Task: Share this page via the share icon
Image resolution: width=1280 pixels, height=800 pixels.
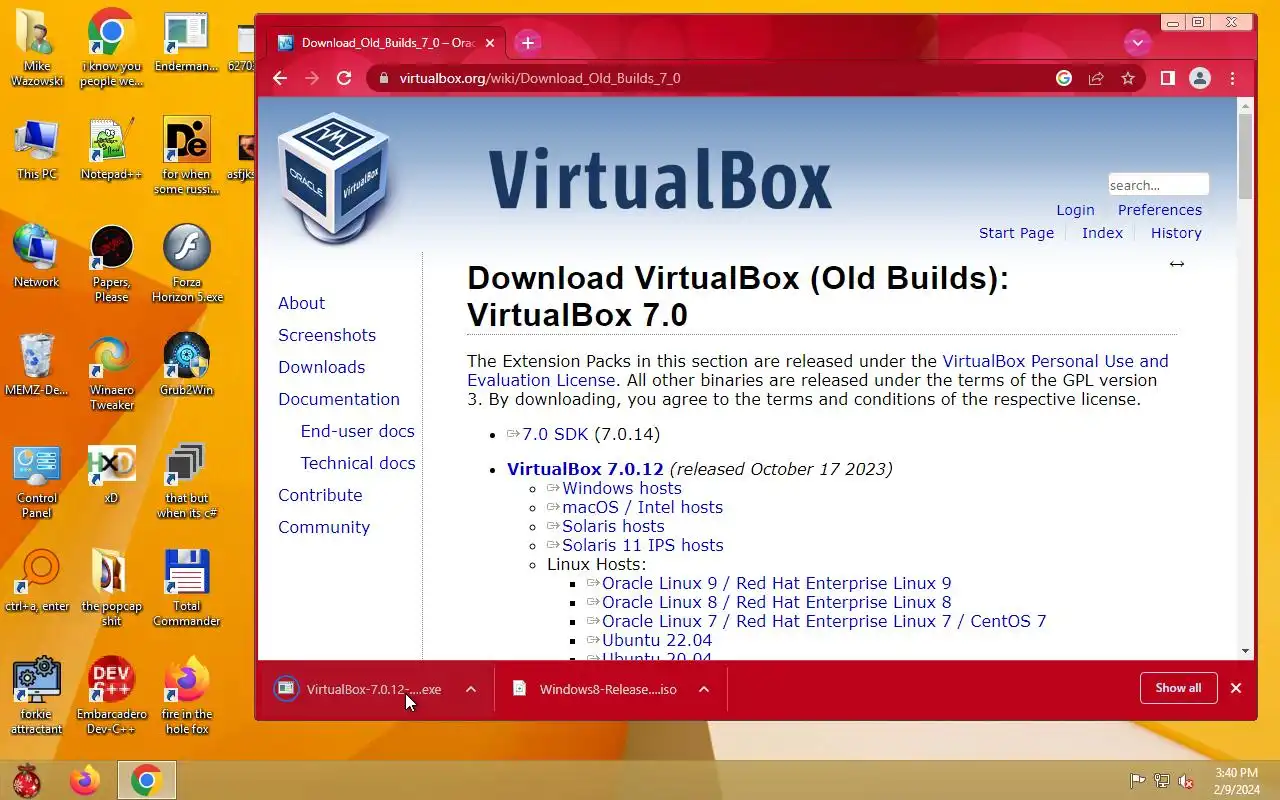Action: [x=1096, y=78]
